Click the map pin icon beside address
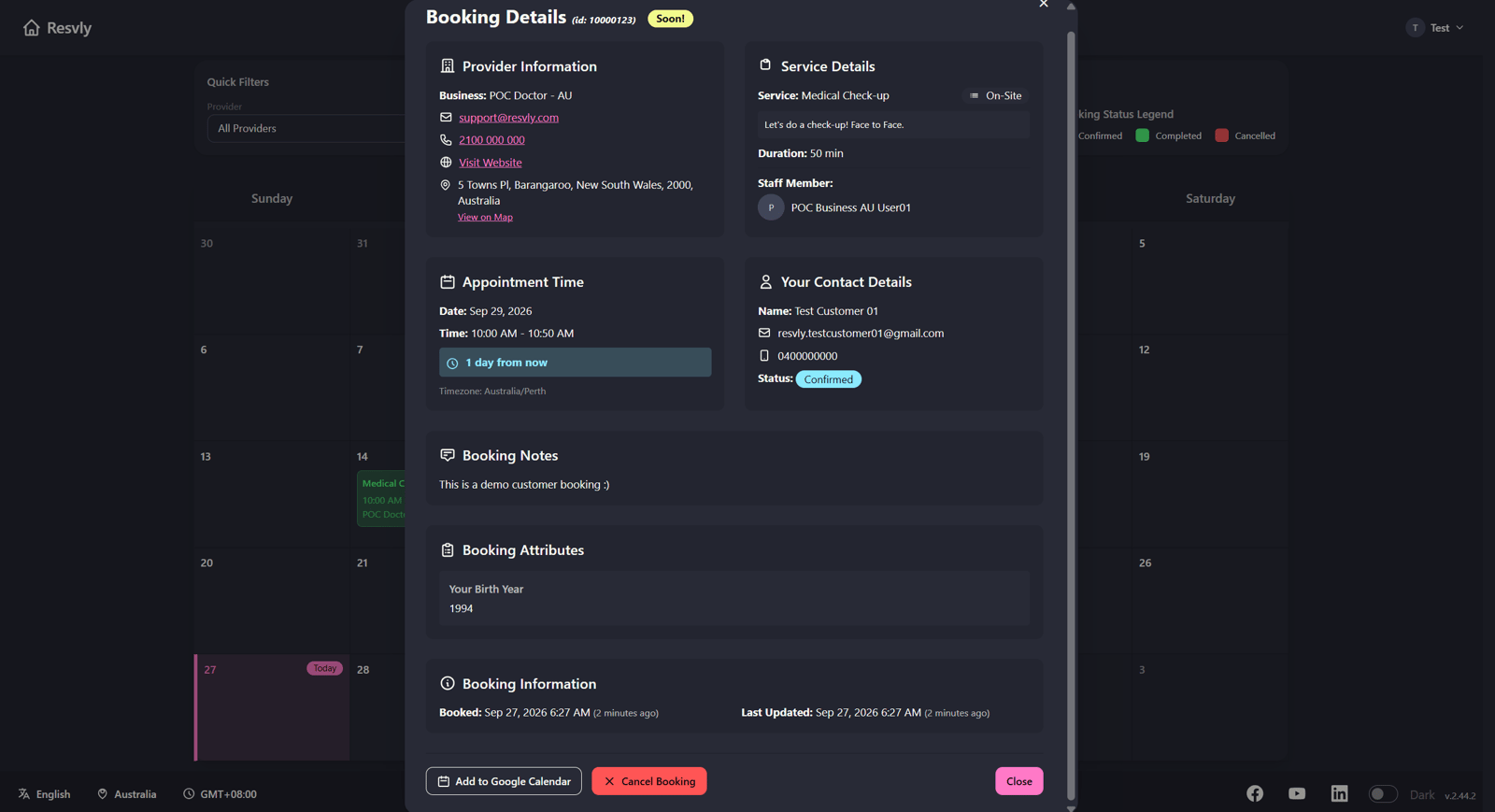This screenshot has height=812, width=1495. click(x=446, y=185)
